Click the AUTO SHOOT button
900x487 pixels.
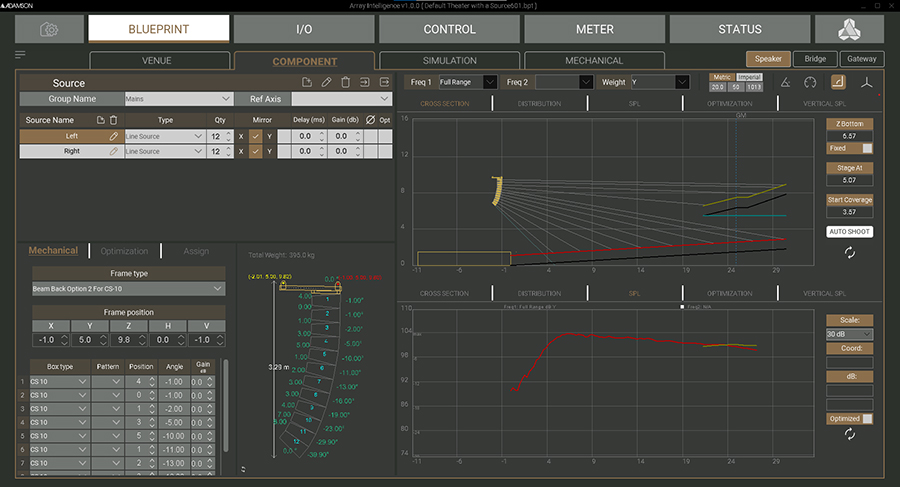[x=849, y=231]
